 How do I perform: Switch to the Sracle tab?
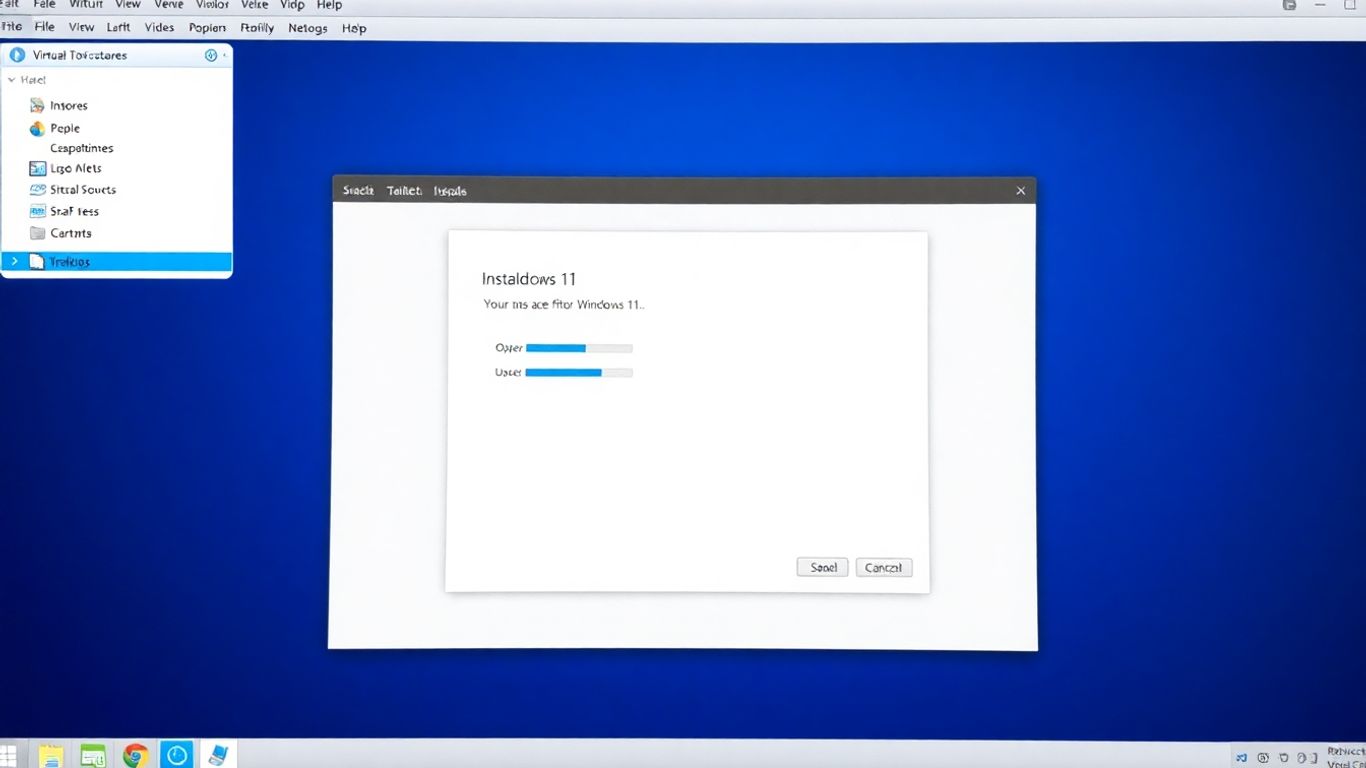(x=358, y=191)
